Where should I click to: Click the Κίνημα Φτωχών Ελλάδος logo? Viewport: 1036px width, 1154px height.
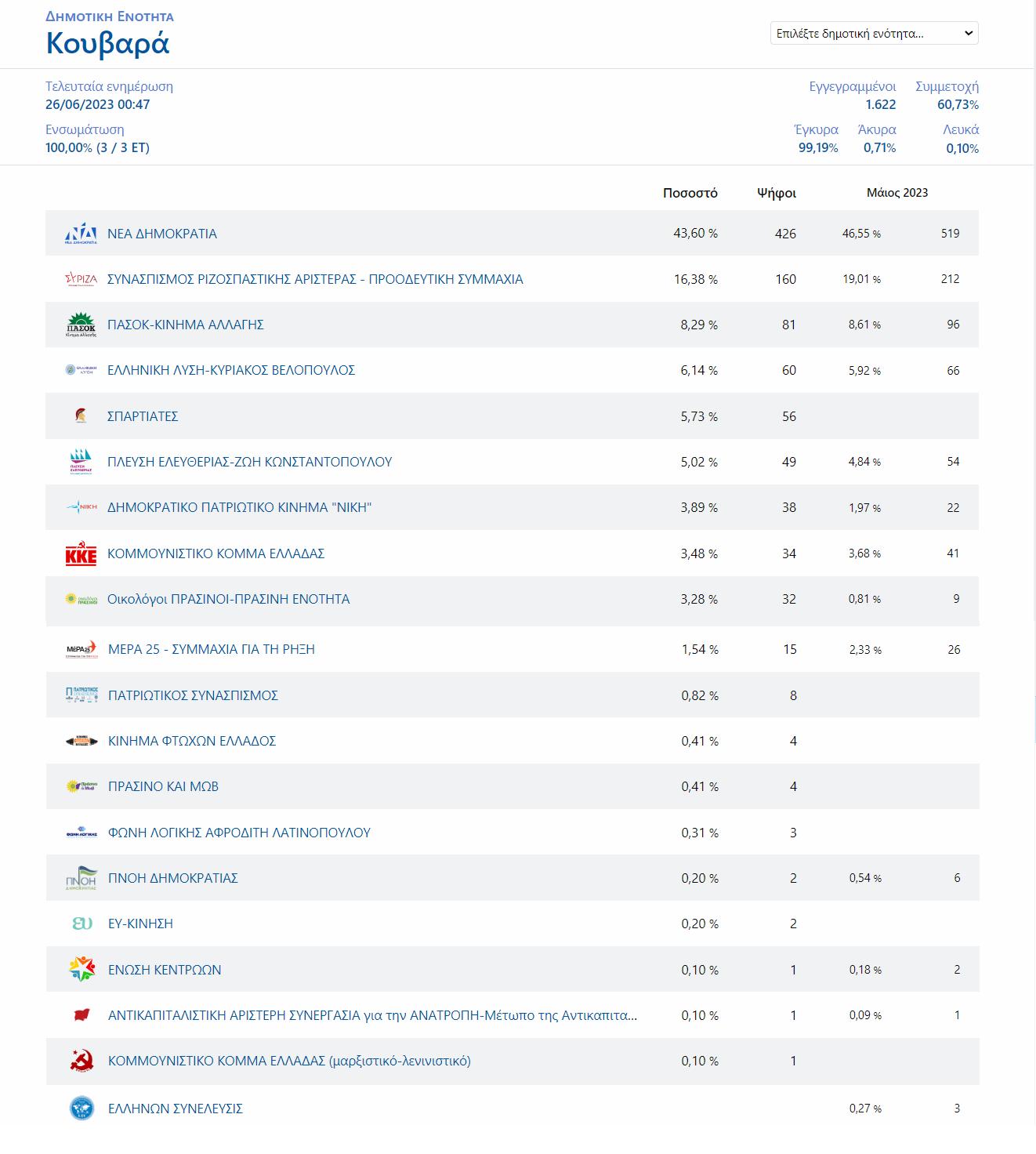pyautogui.click(x=82, y=741)
